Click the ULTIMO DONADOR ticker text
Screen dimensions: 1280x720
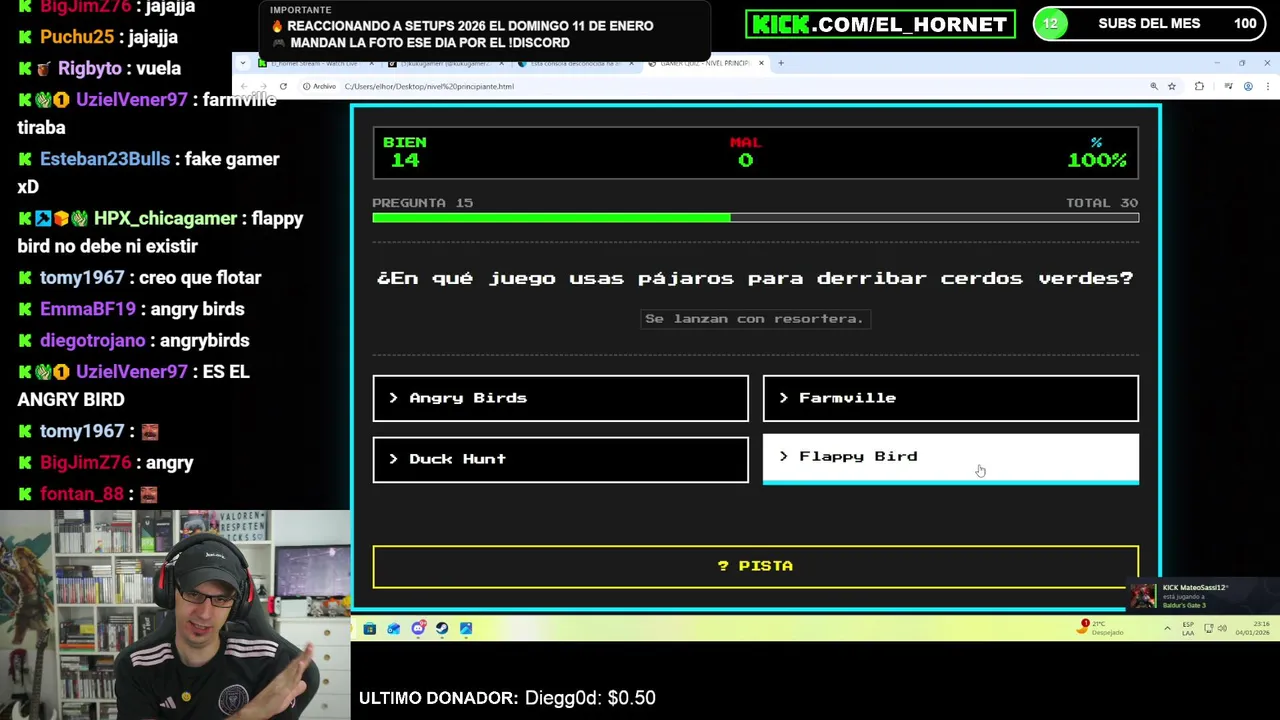[x=507, y=698]
